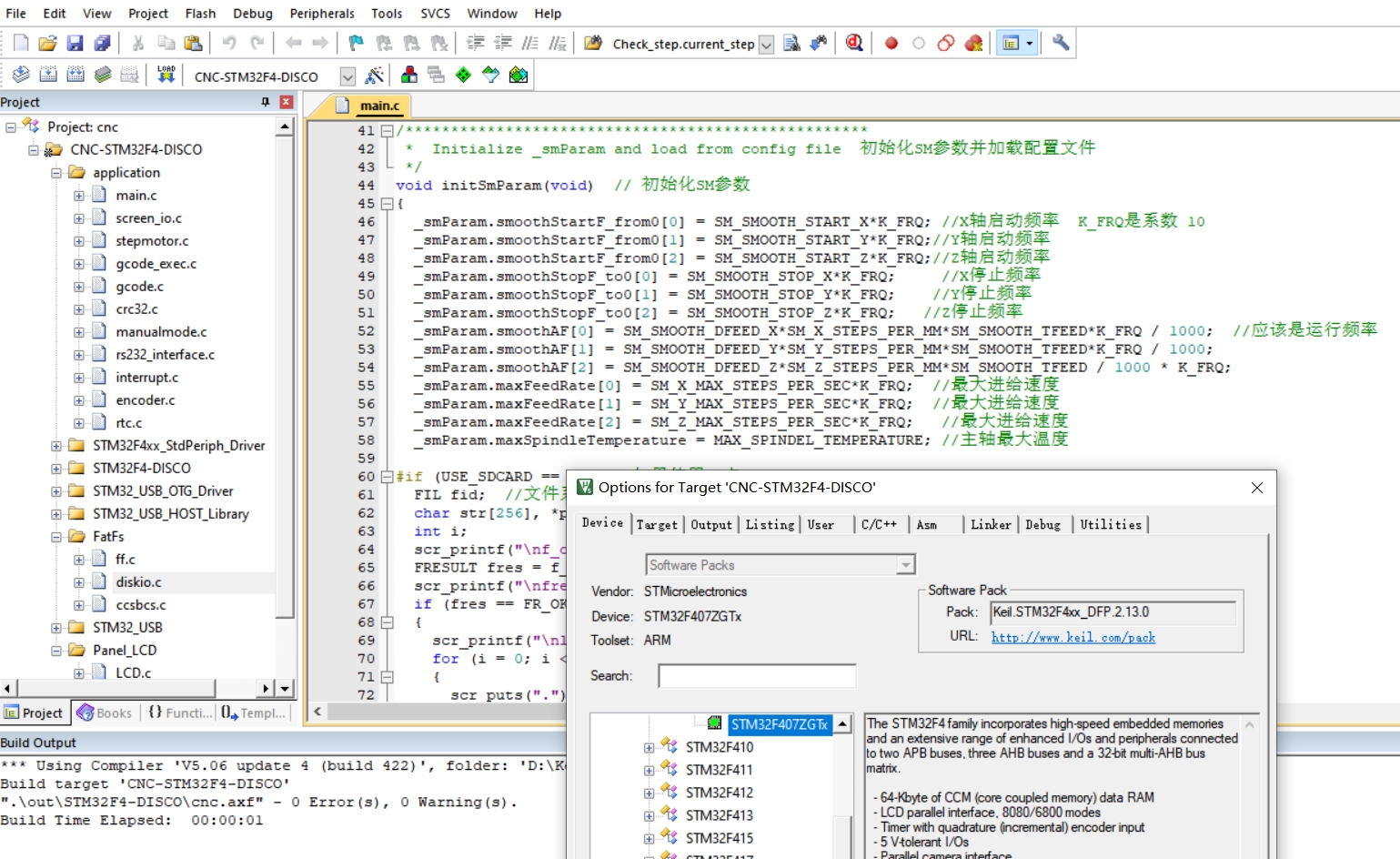This screenshot has height=859, width=1400.
Task: Select STM32F412 in device list
Action: click(x=720, y=793)
